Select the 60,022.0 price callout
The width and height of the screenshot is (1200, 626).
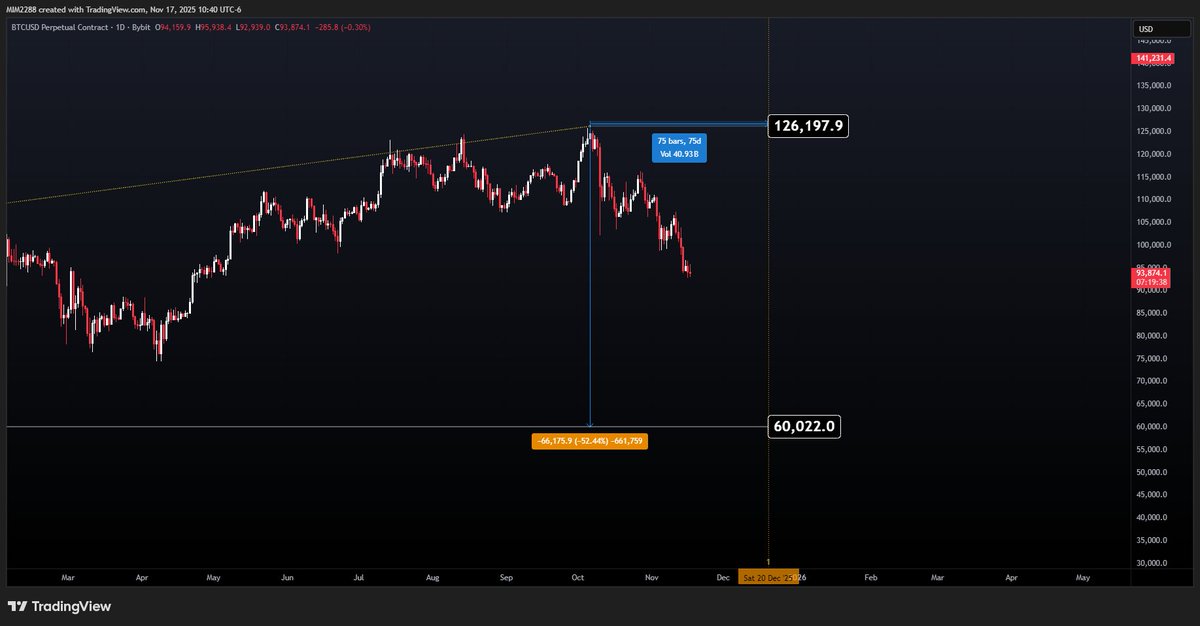click(x=804, y=427)
